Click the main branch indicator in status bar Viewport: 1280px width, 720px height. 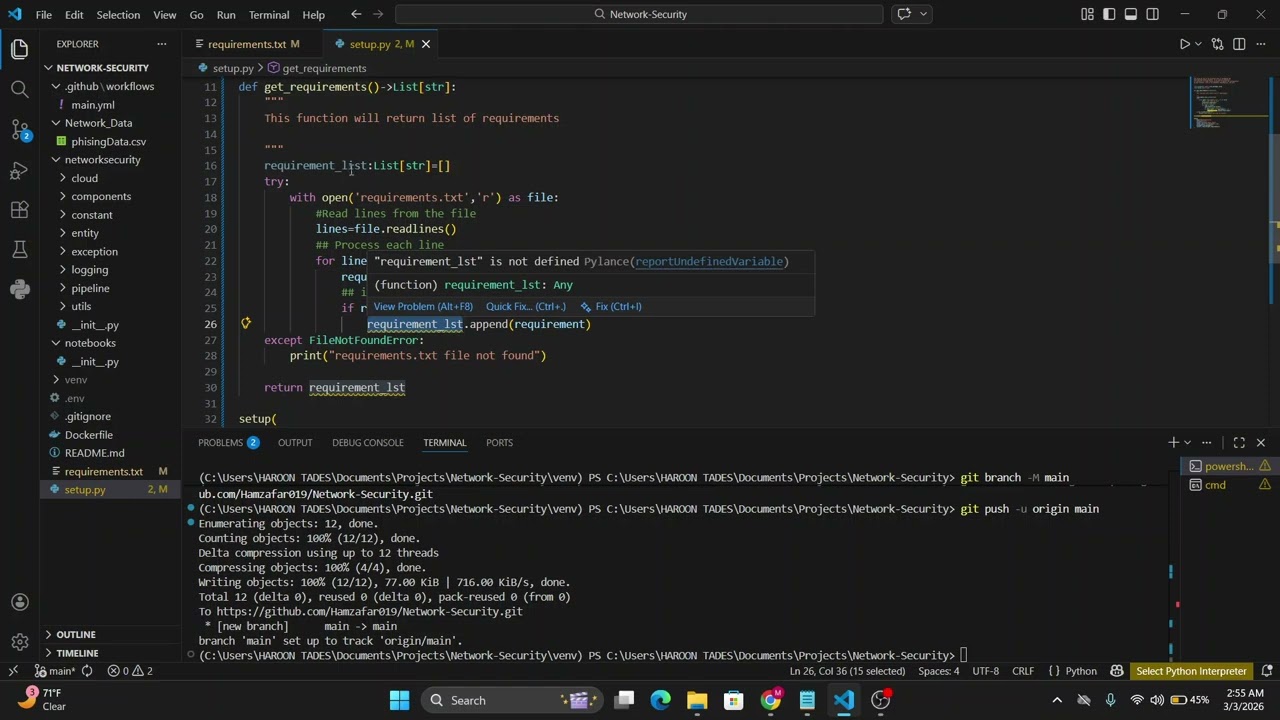55,671
